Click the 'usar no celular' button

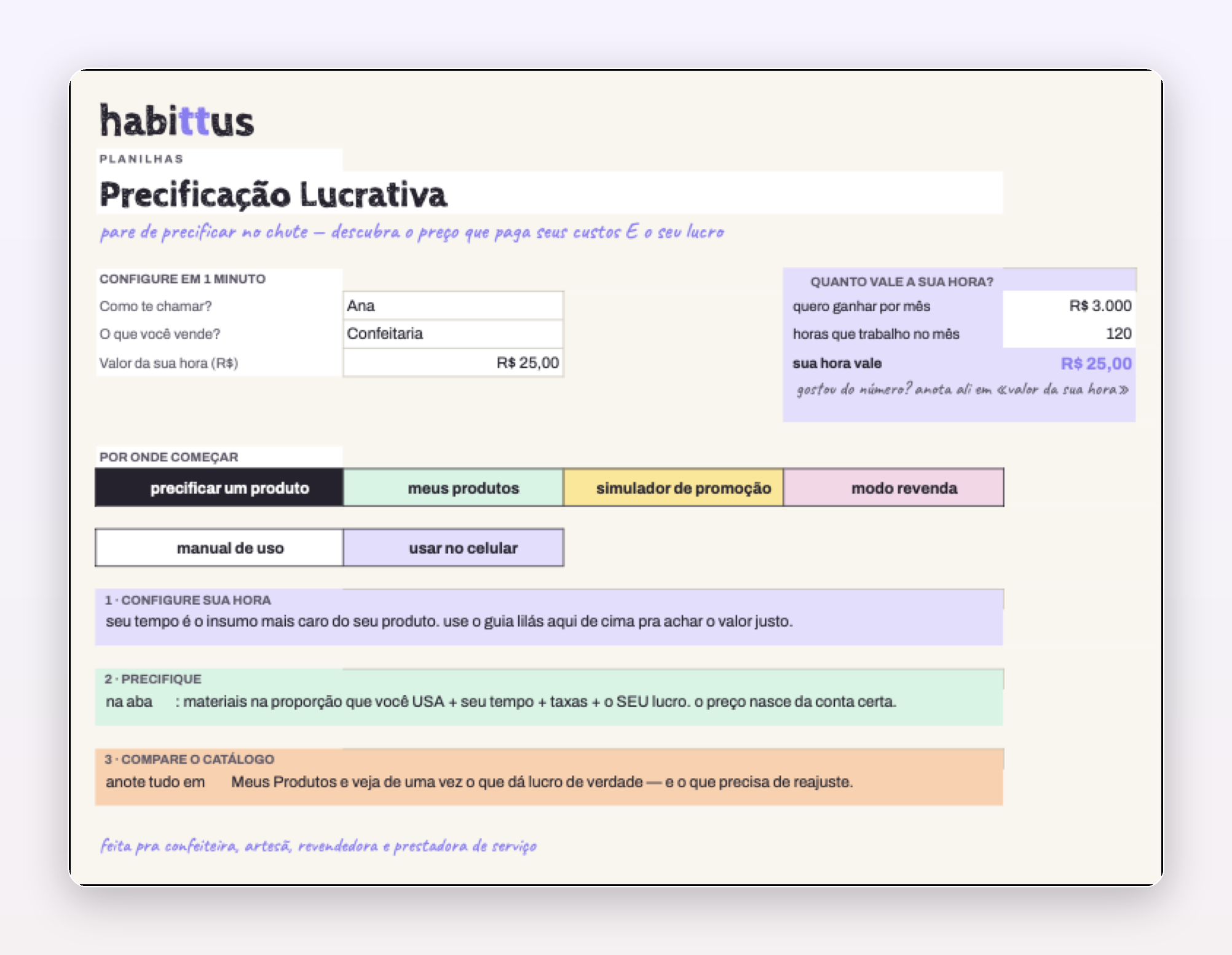point(453,548)
